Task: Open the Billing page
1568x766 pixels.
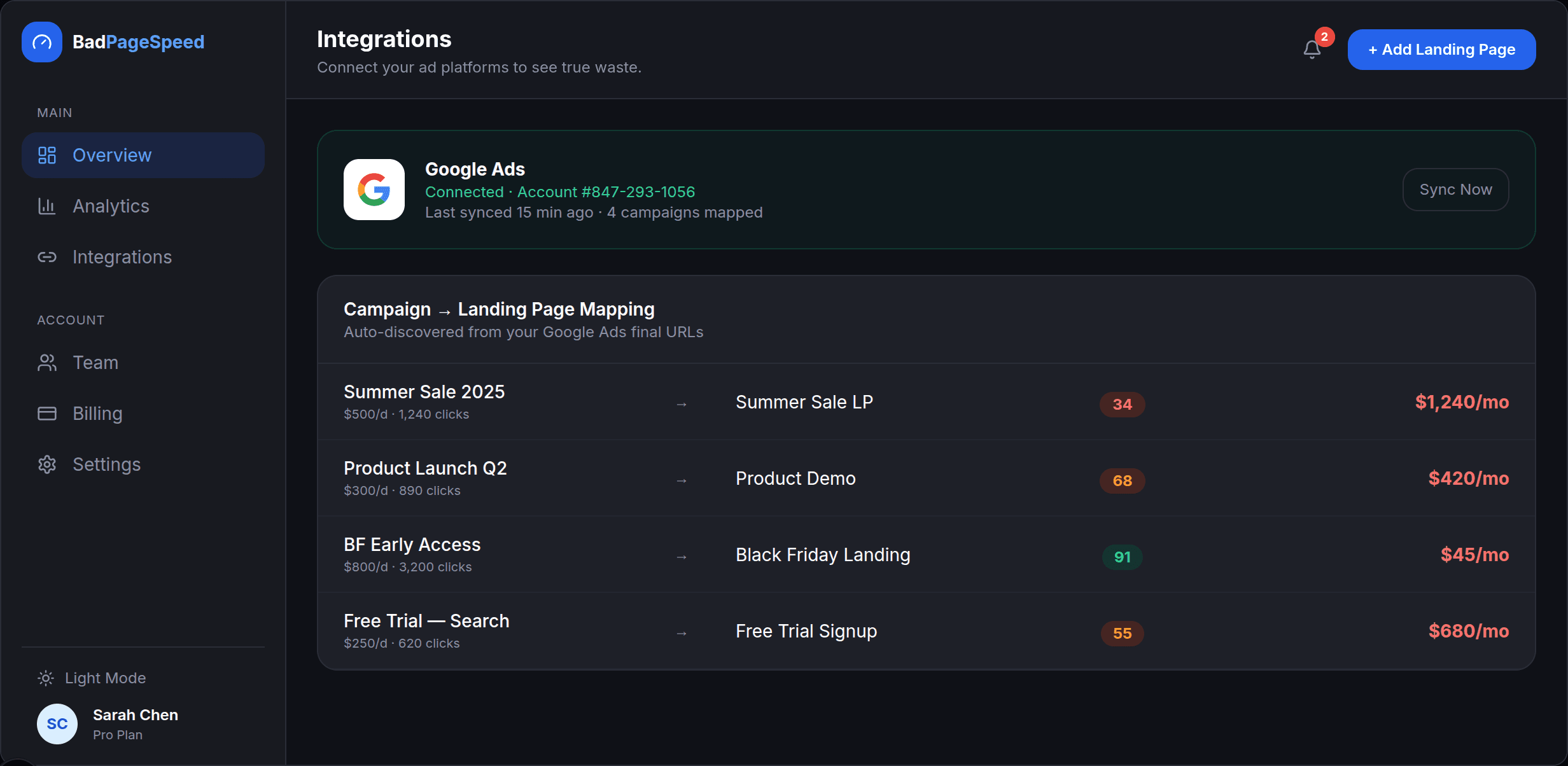Action: point(143,414)
